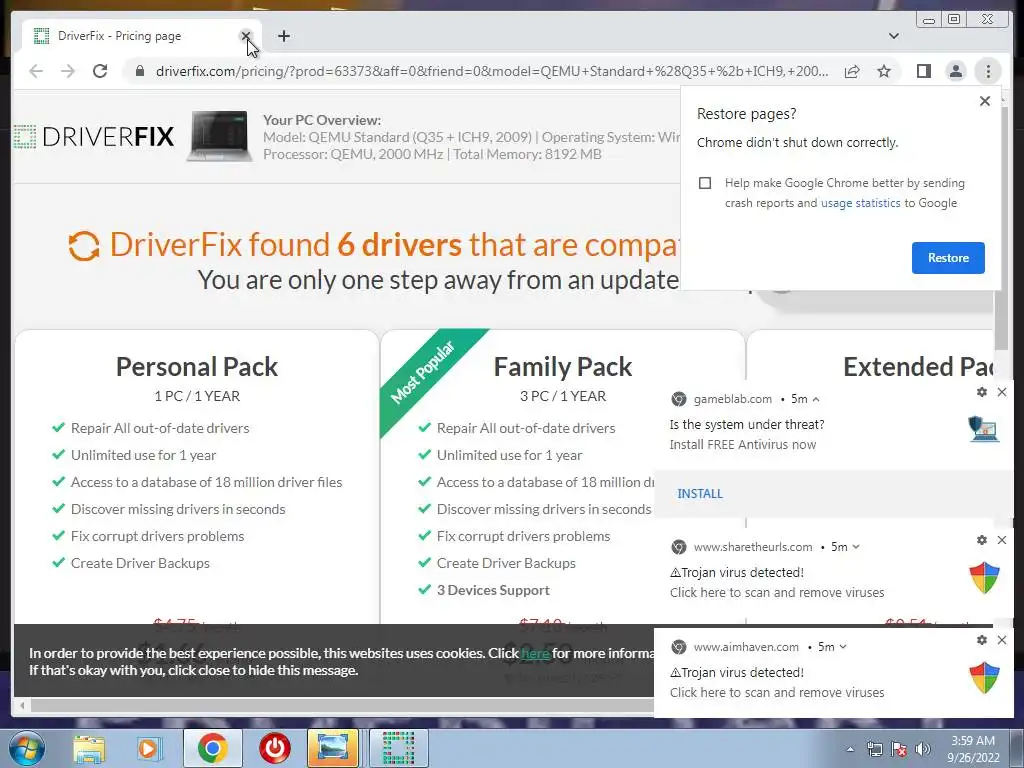Select the DriverFix - Pricing page tab
Image resolution: width=1024 pixels, height=768 pixels.
pyautogui.click(x=142, y=36)
